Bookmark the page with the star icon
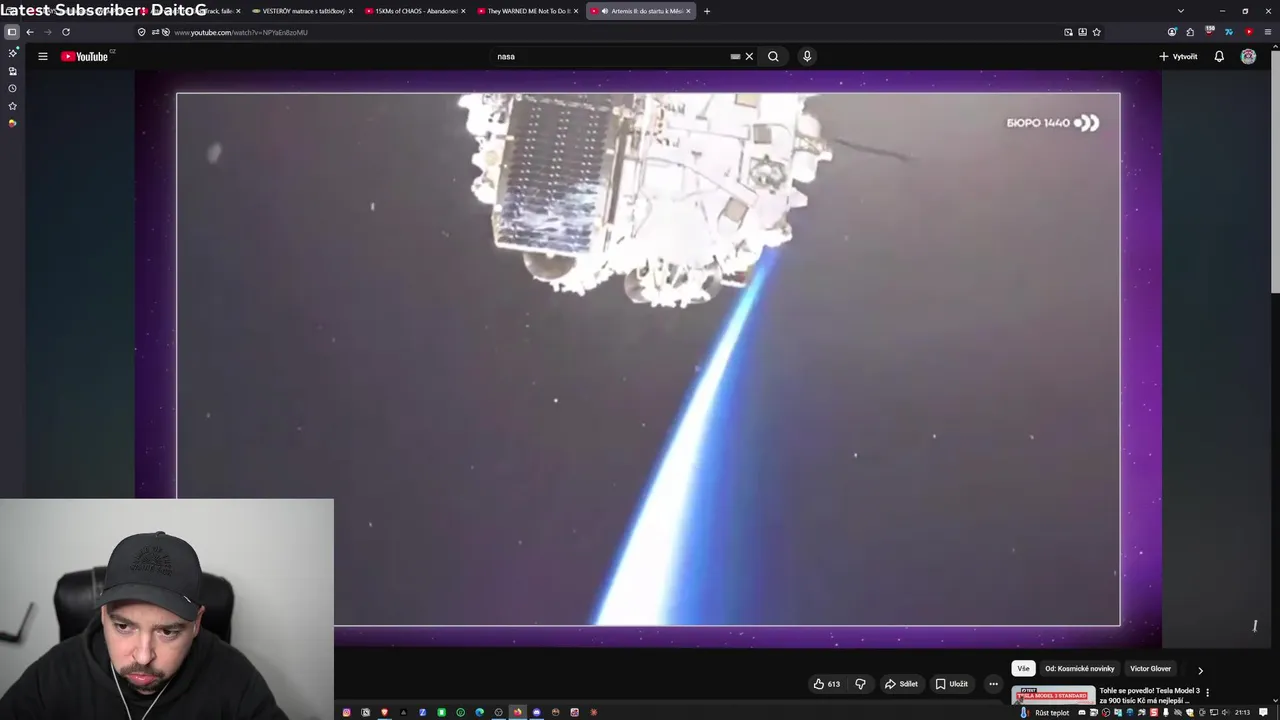The height and width of the screenshot is (720, 1280). coord(1096,32)
